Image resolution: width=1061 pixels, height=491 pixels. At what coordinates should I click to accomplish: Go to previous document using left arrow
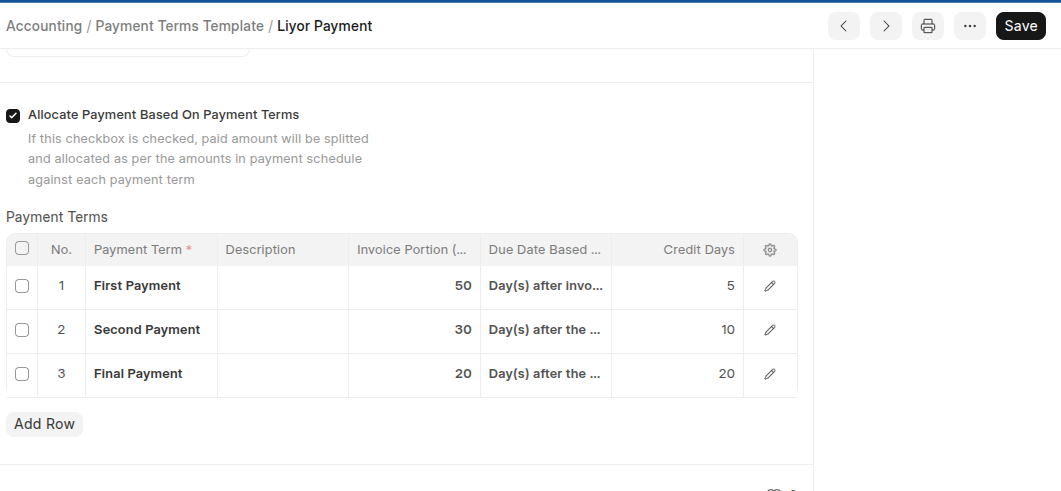pos(843,26)
